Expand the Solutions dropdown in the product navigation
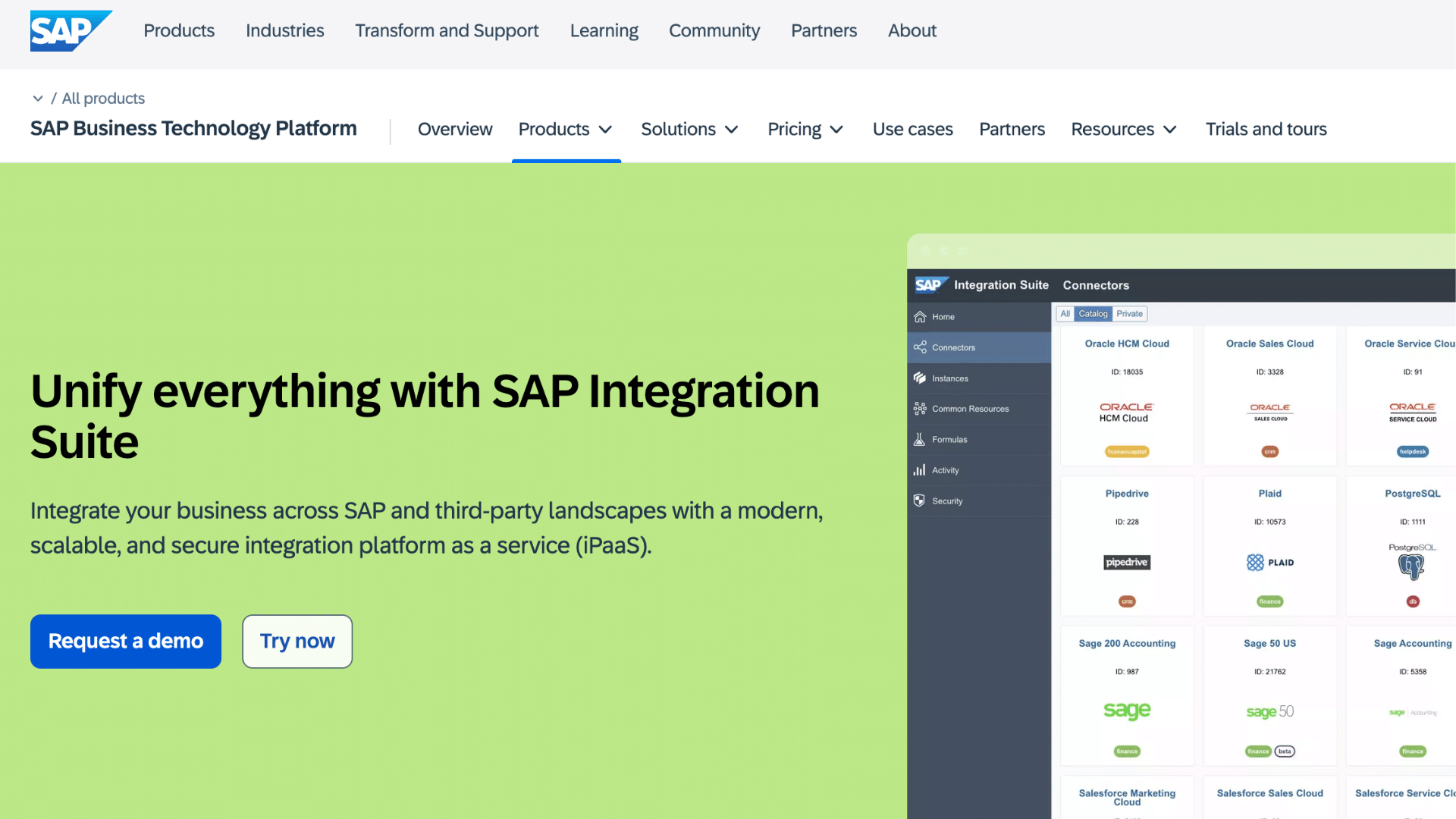This screenshot has width=1456, height=819. pos(689,129)
